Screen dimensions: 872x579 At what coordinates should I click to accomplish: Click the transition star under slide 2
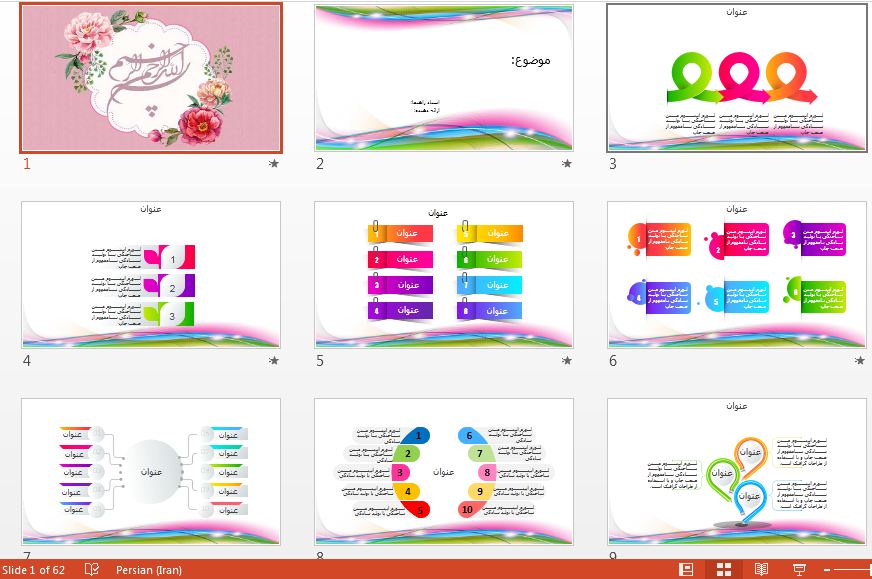pos(567,164)
